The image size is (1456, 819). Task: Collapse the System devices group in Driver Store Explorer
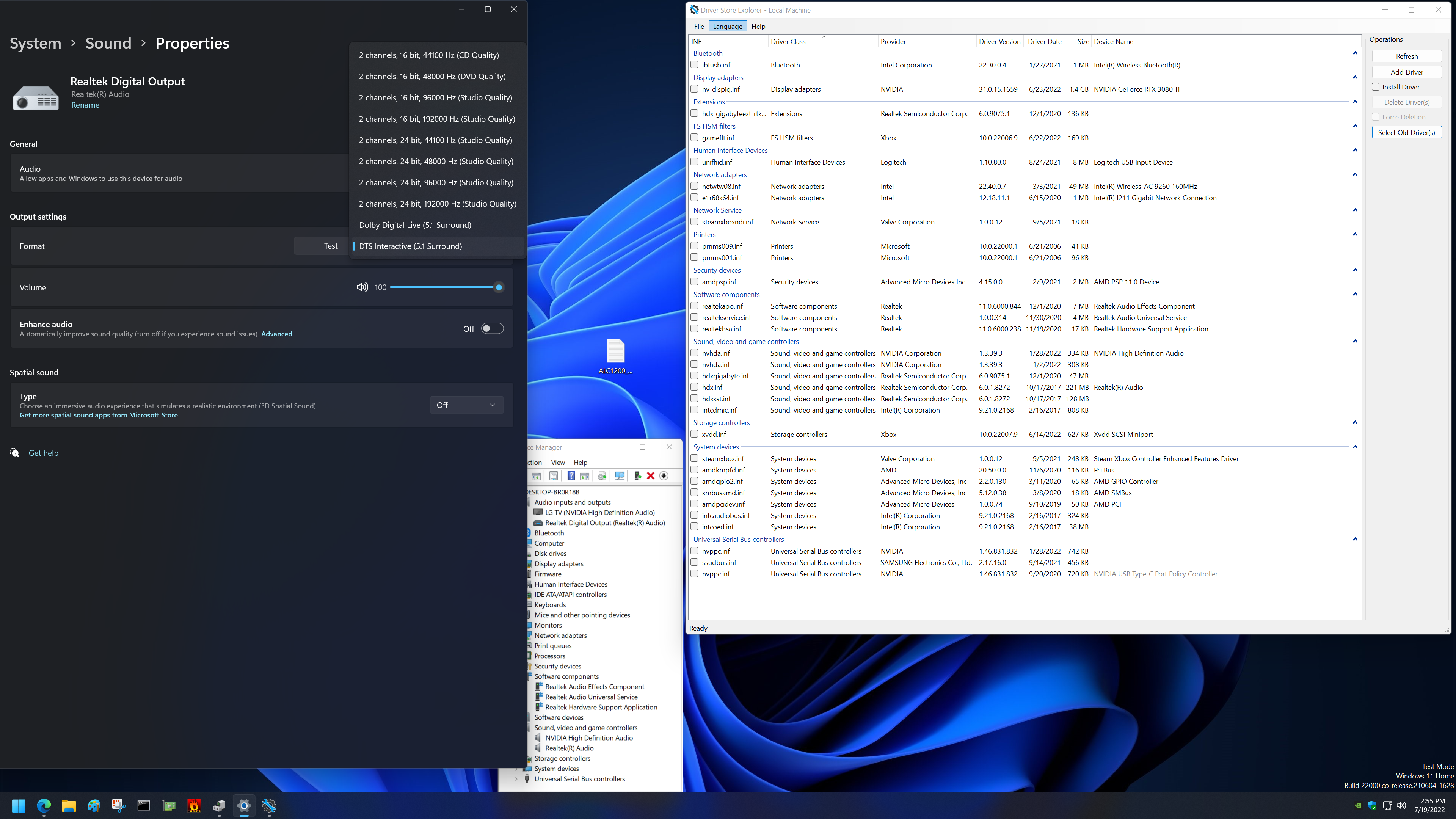tap(1355, 447)
